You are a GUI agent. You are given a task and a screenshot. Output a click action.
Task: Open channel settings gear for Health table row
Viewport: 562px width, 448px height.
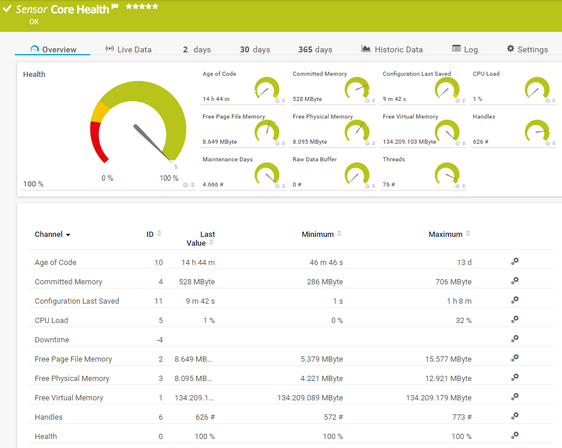[x=515, y=436]
